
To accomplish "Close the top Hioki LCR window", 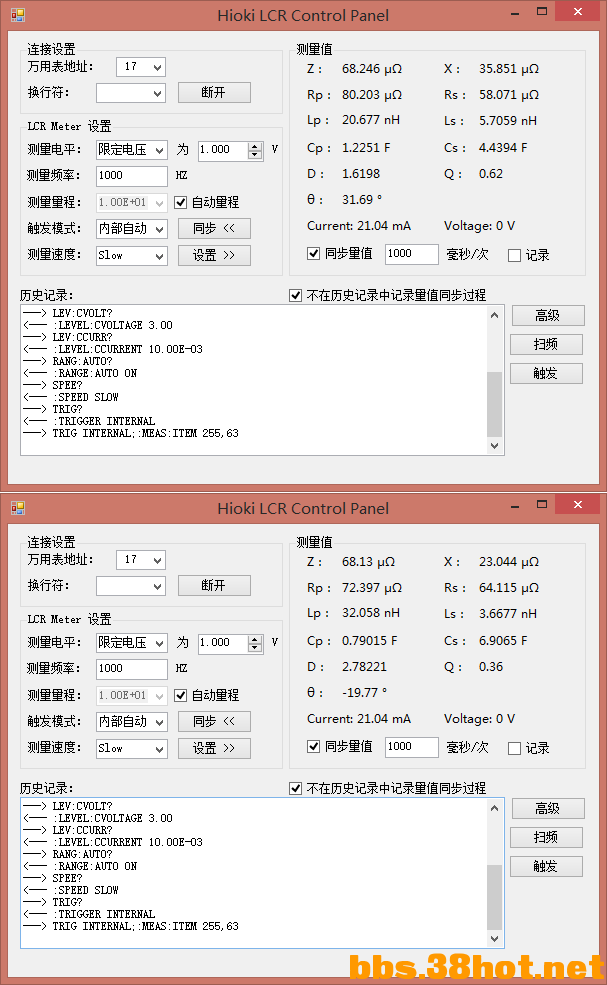I will coord(578,12).
